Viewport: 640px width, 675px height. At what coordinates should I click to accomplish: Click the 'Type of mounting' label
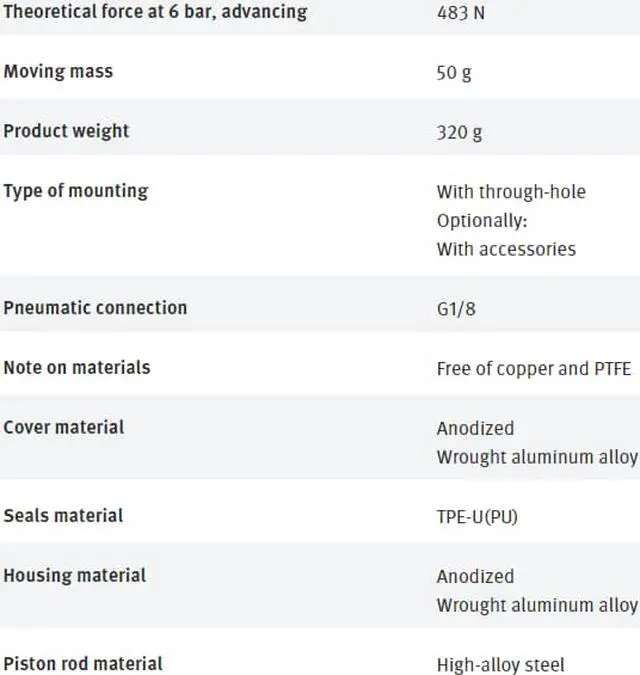pyautogui.click(x=75, y=191)
